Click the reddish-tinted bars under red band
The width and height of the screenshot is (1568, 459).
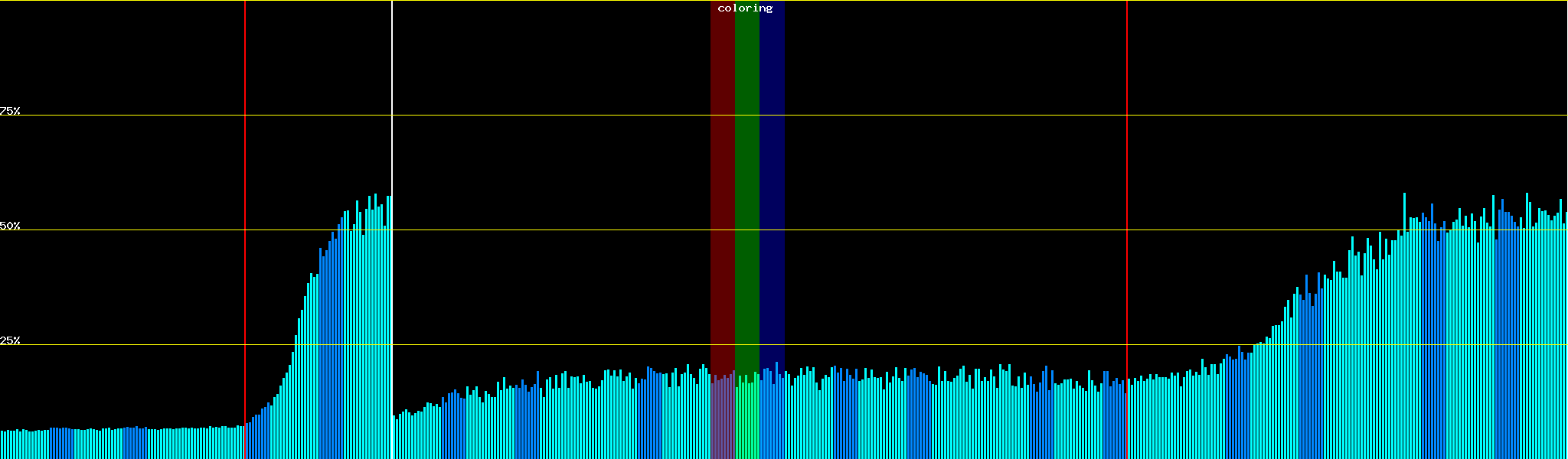click(x=722, y=421)
